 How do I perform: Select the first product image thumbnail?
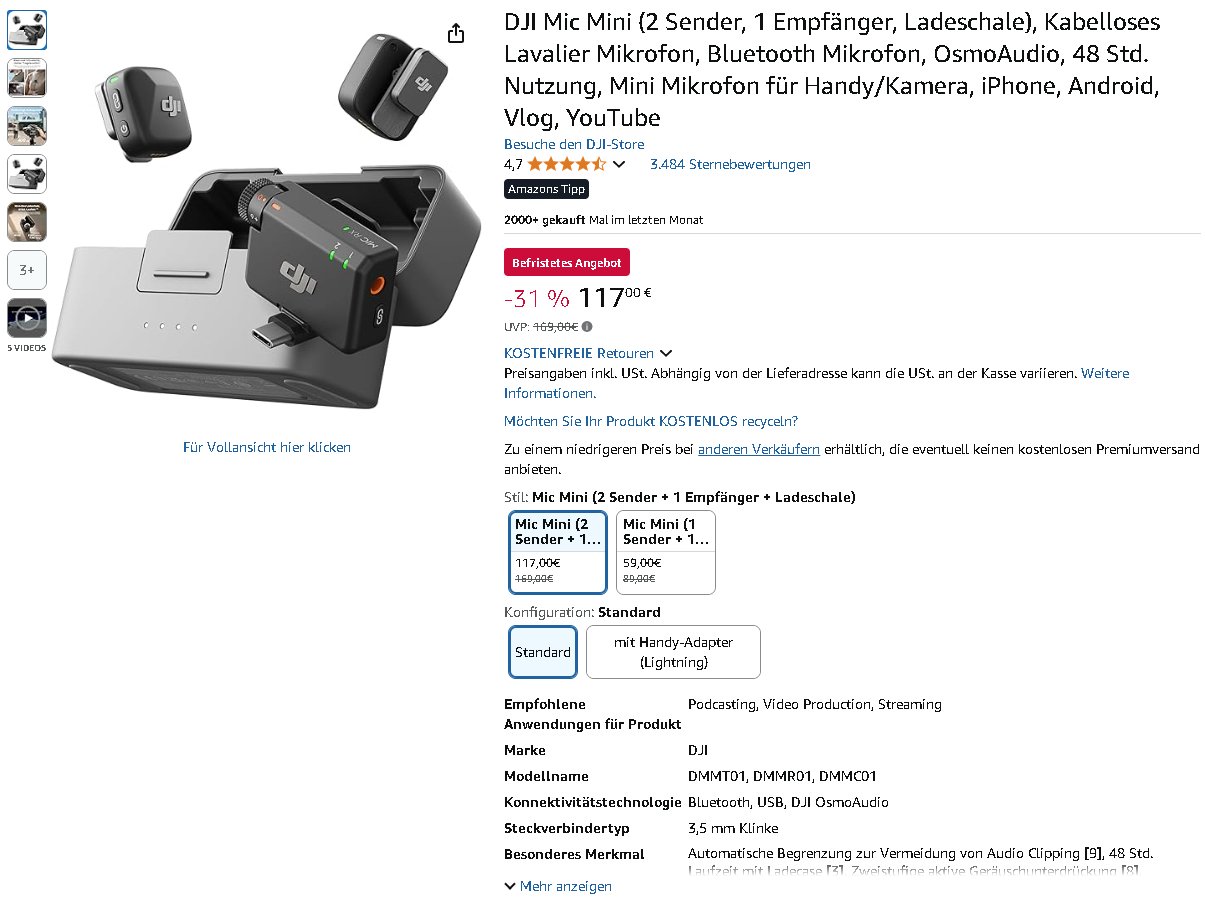pyautogui.click(x=27, y=30)
